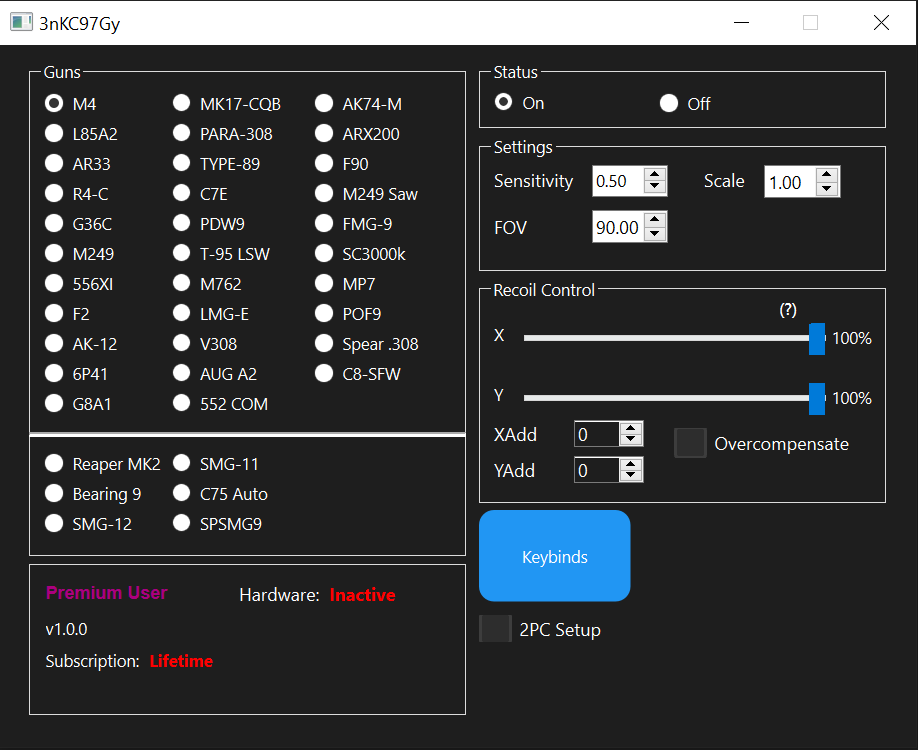Click the app icon in title bar

tap(21, 22)
